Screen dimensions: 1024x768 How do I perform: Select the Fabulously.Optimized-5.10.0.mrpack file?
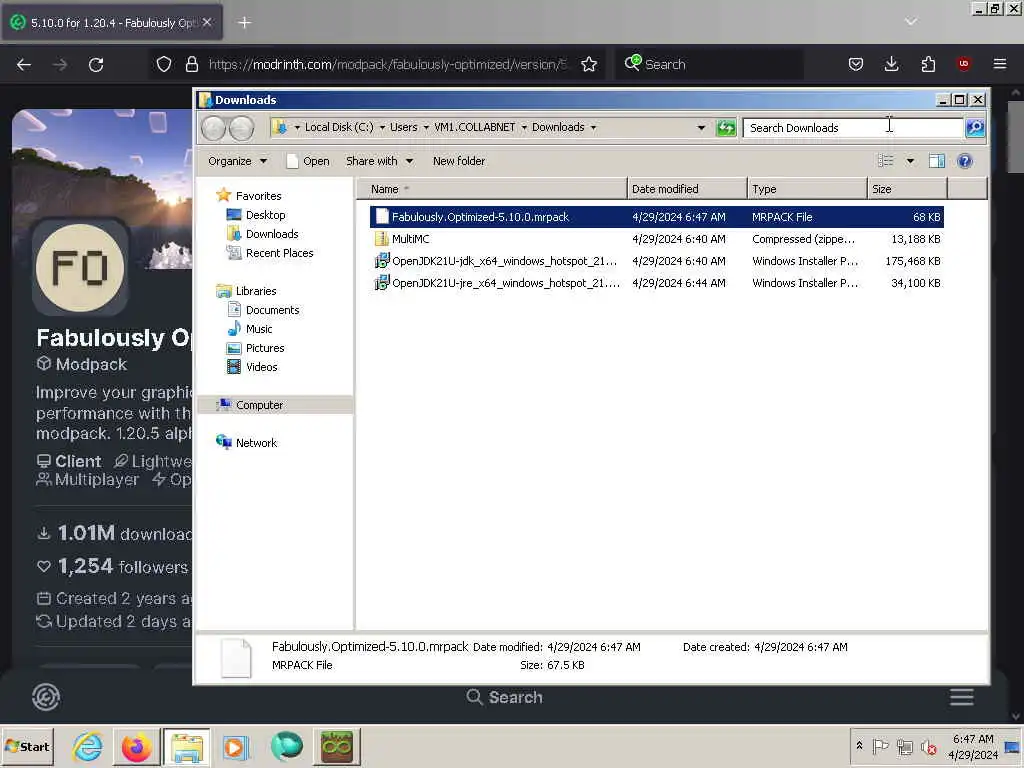pos(656,217)
